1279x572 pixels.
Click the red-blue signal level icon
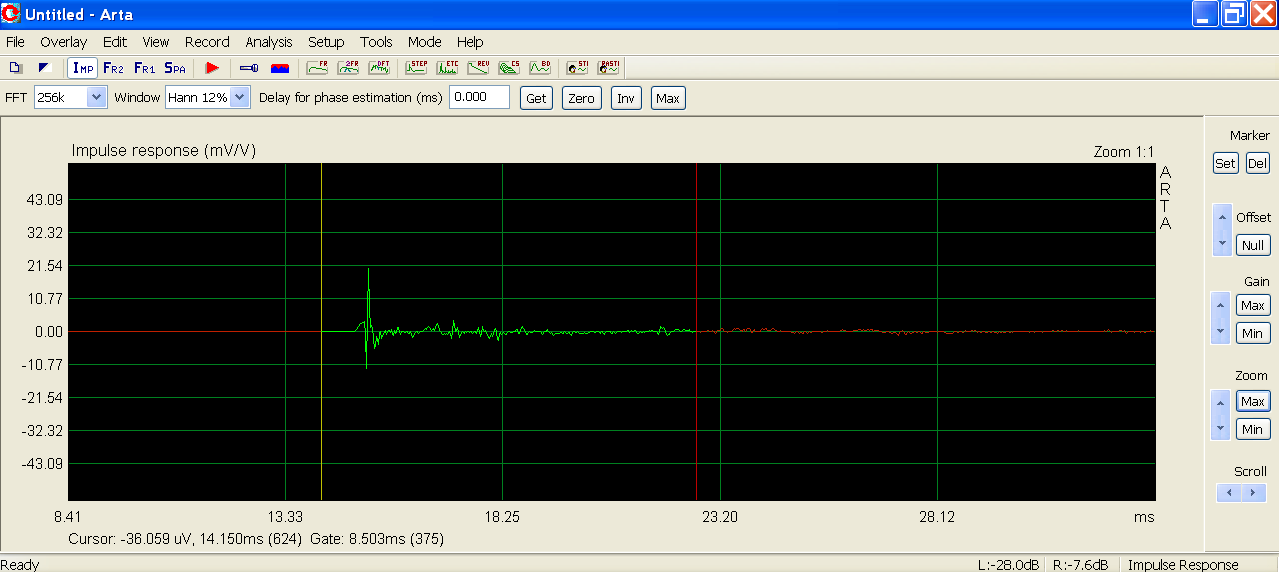pos(280,68)
